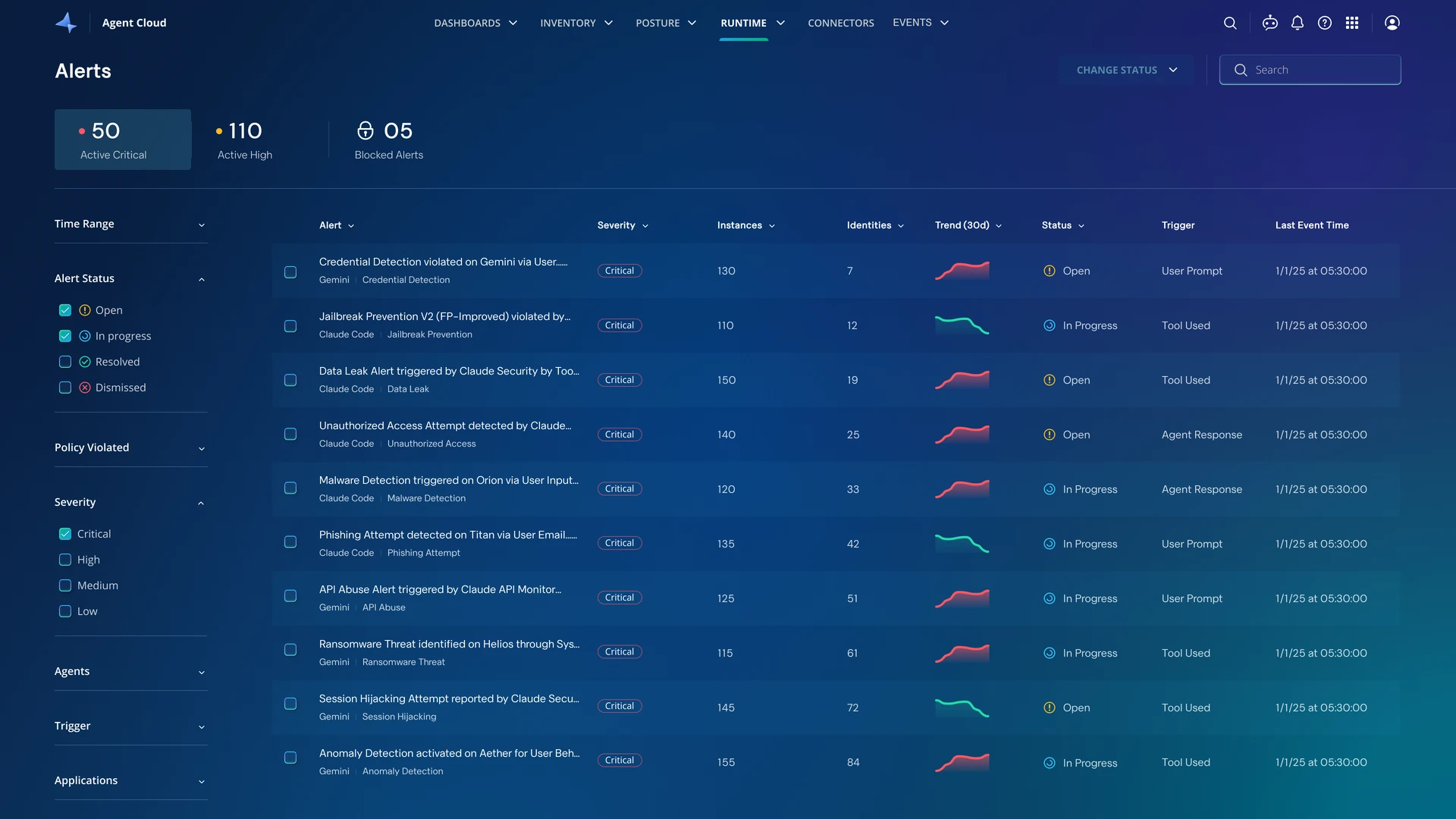Sort by the Identities column
Screen dimensions: 1456x819
[875, 225]
